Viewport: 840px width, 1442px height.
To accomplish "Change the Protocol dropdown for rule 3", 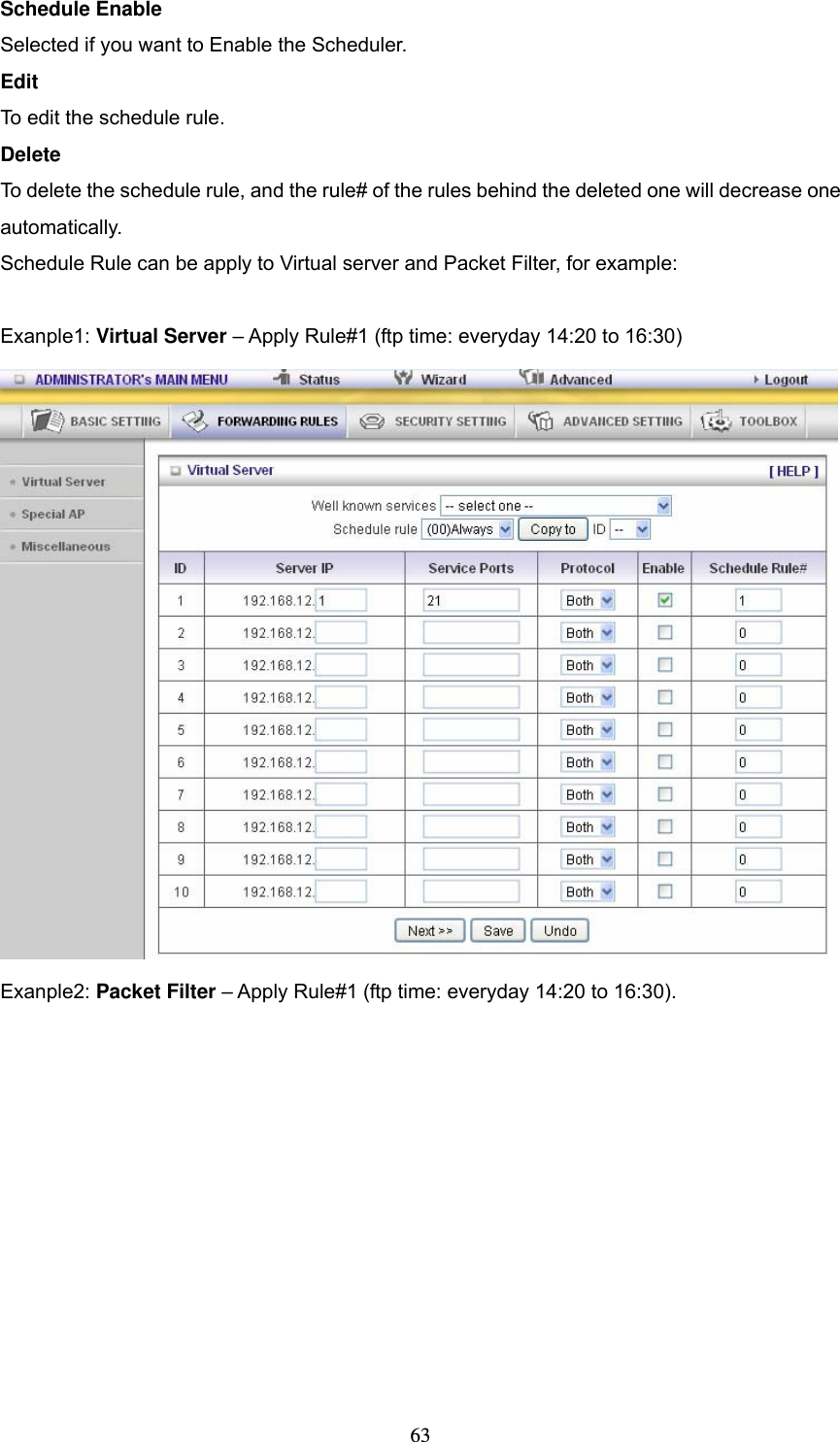I will pos(587,664).
